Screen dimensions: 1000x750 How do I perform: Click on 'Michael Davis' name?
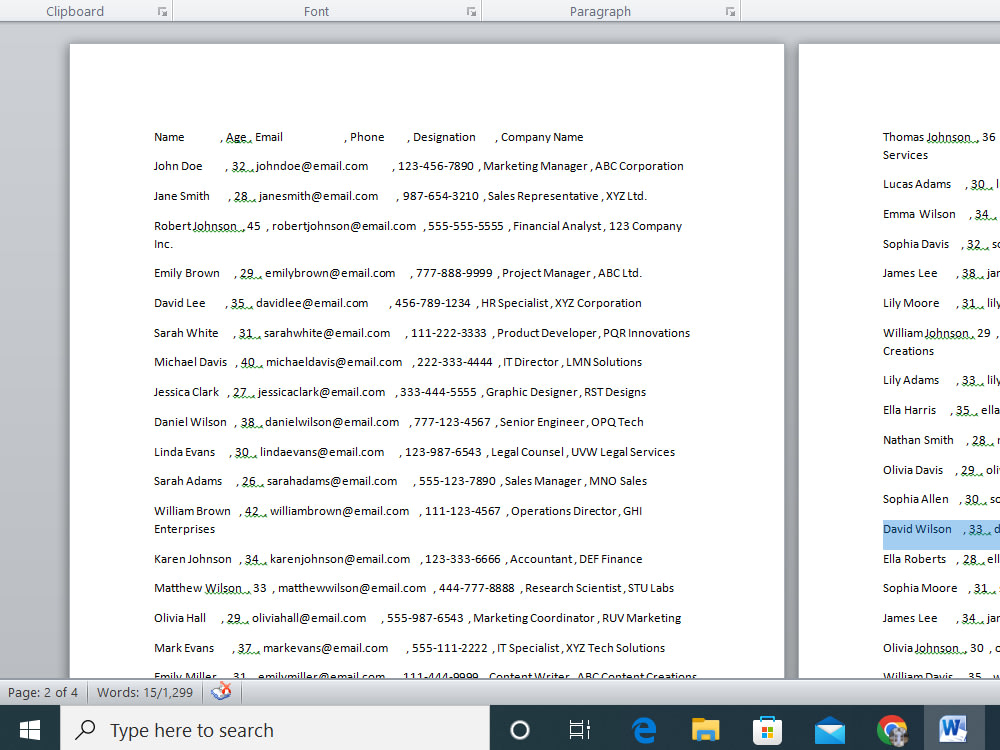pyautogui.click(x=190, y=362)
